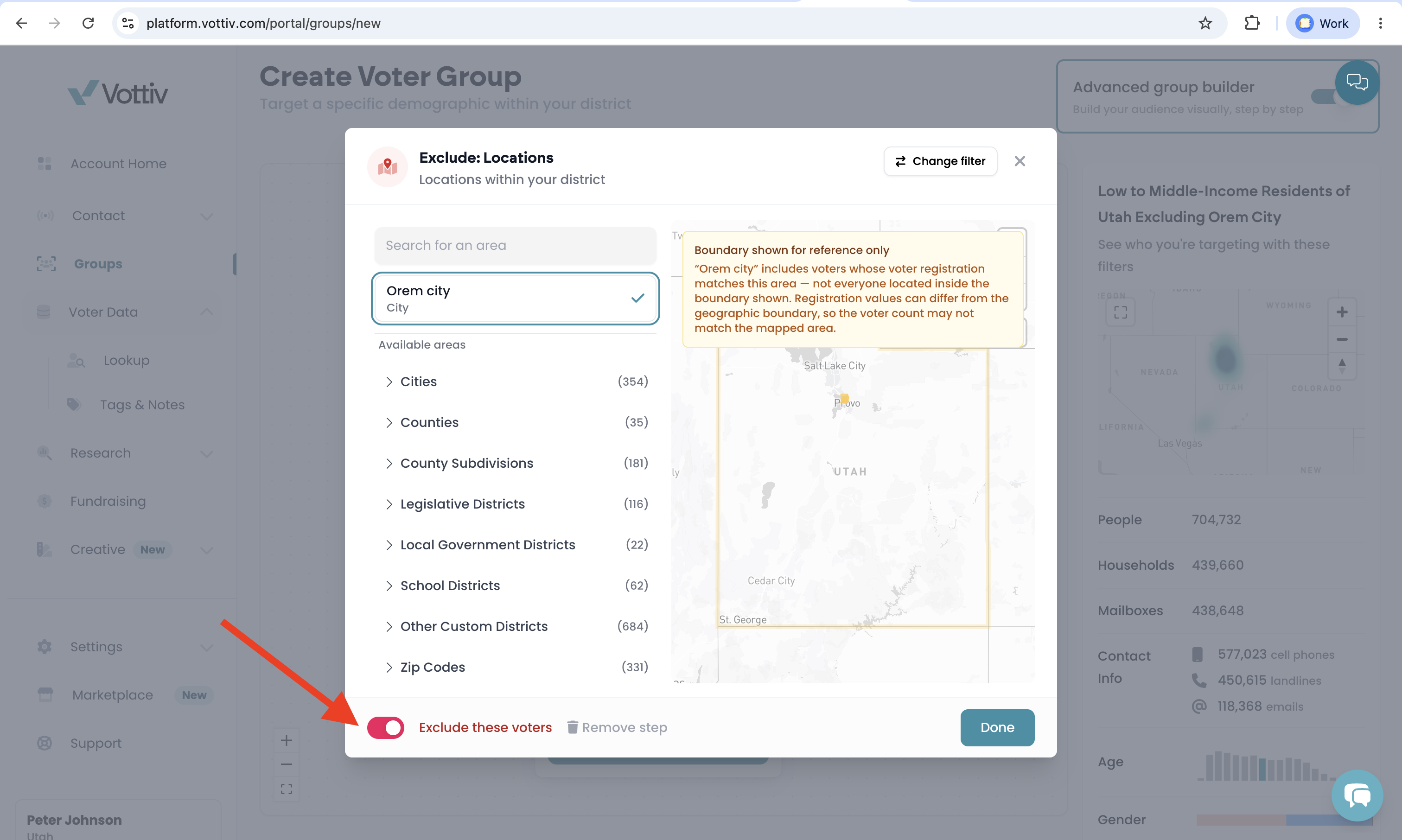This screenshot has height=840, width=1402.
Task: Open the live chat widget bubble
Action: click(x=1357, y=795)
